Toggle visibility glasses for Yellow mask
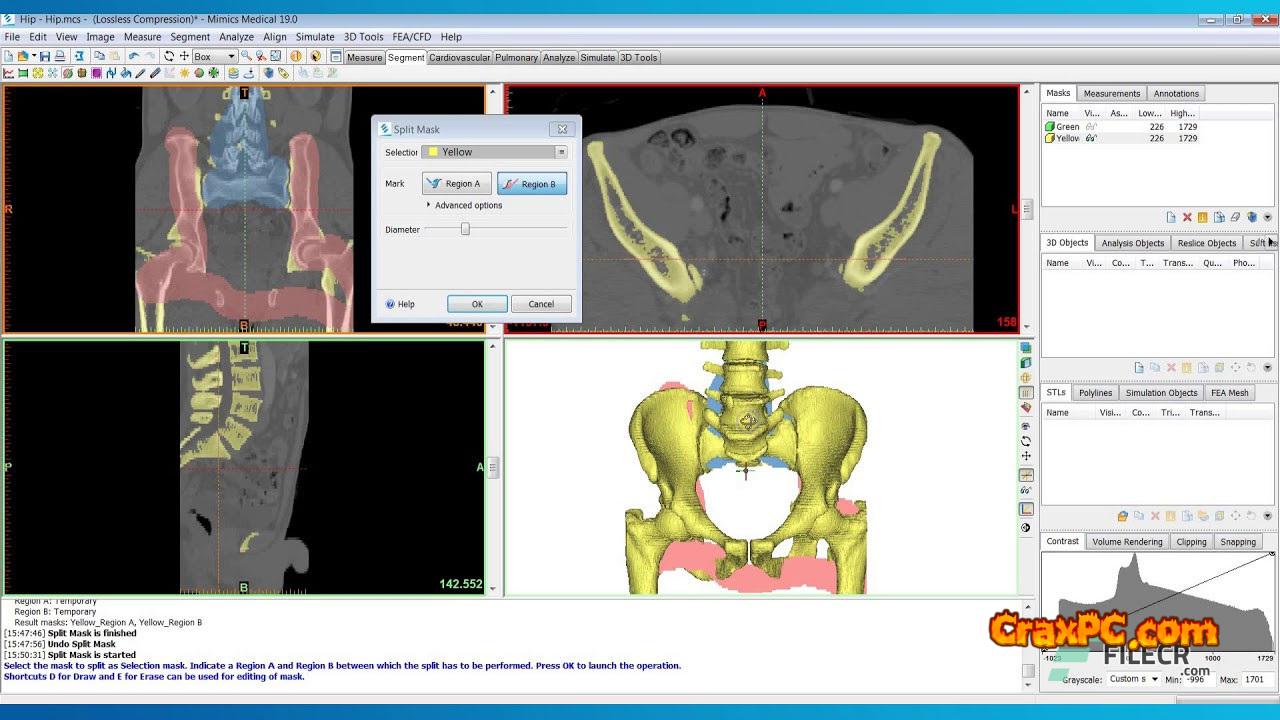This screenshot has width=1280, height=720. pos(1091,138)
